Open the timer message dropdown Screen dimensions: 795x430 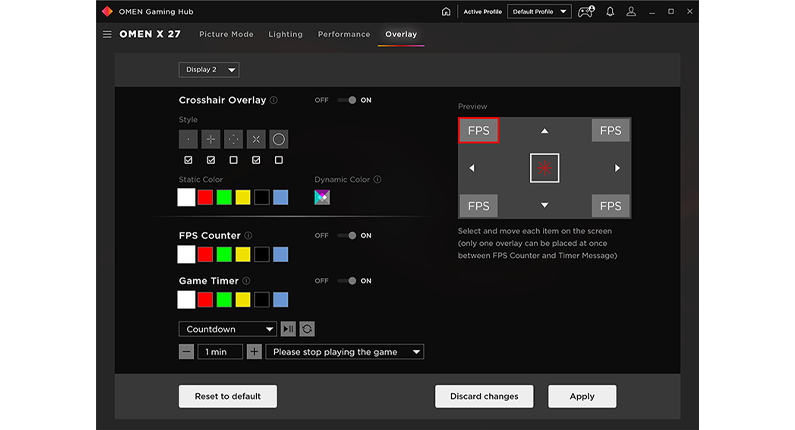tap(345, 352)
